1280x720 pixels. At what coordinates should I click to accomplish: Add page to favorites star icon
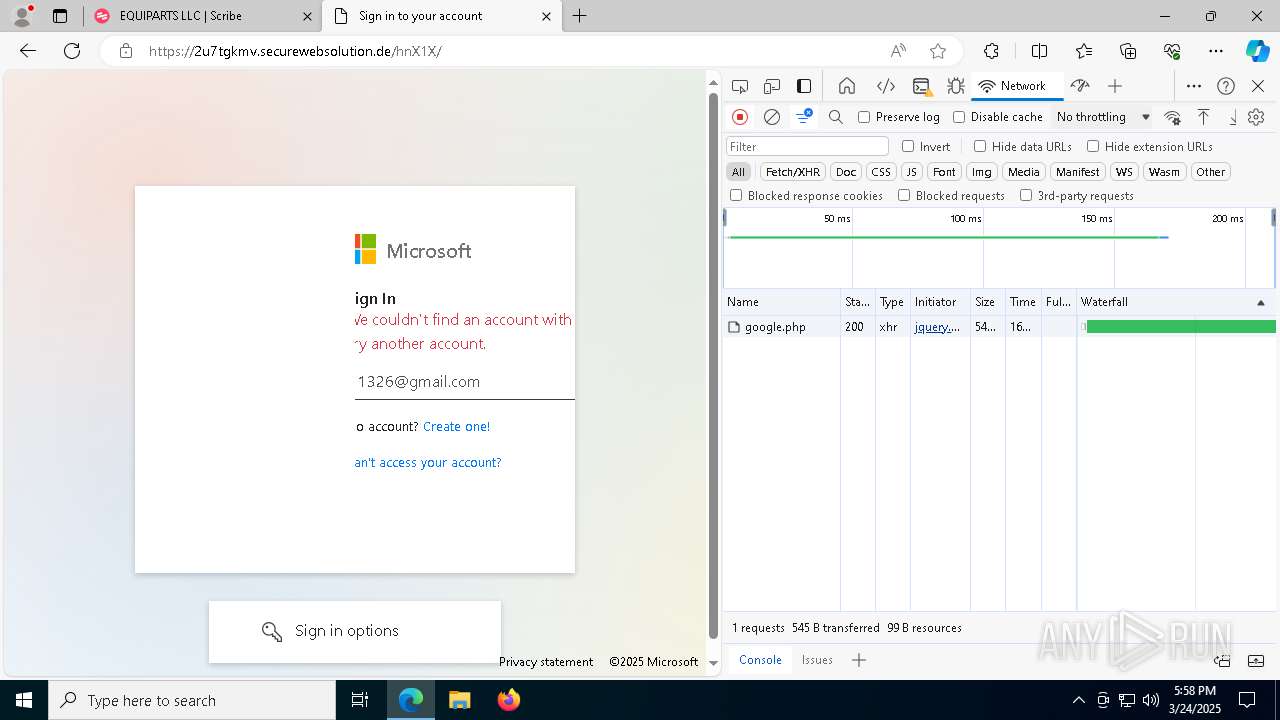938,51
